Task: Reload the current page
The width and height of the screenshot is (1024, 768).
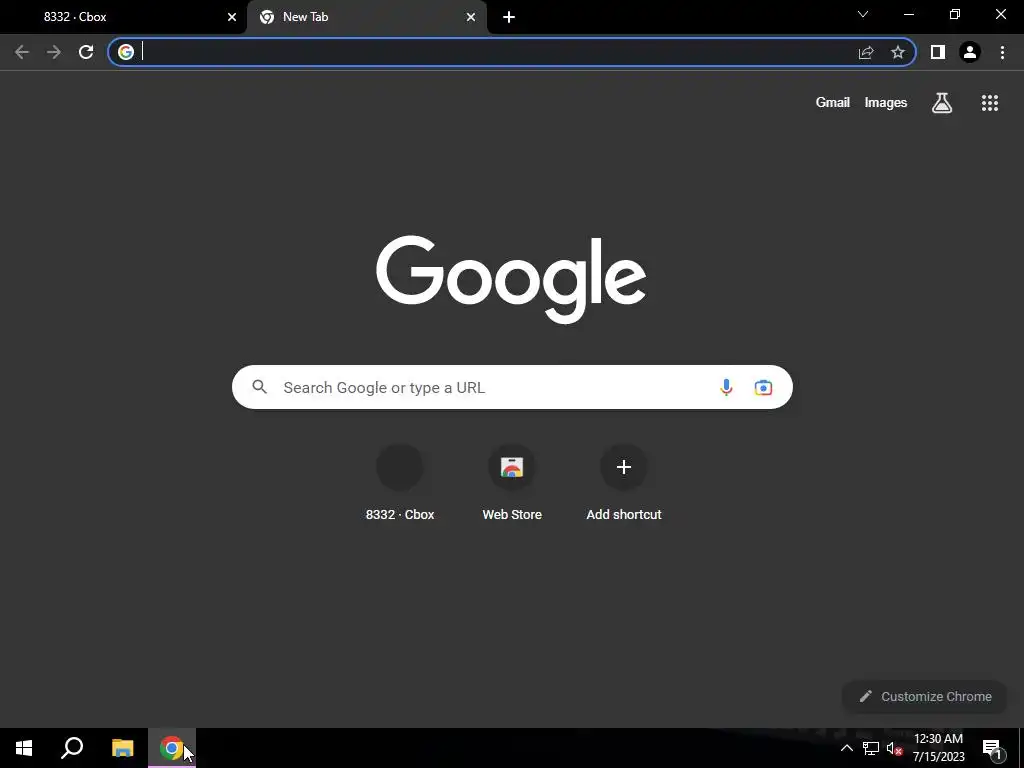Action: (86, 52)
